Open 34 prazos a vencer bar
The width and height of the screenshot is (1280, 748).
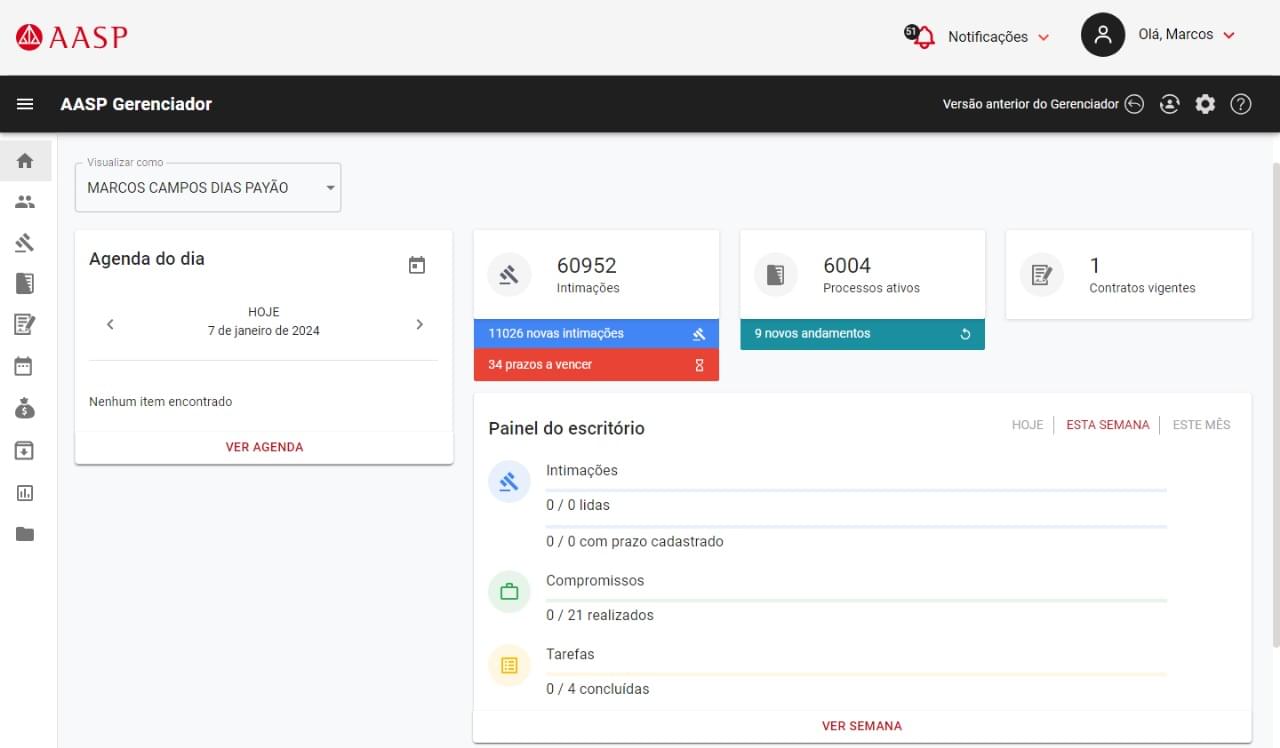(x=596, y=365)
